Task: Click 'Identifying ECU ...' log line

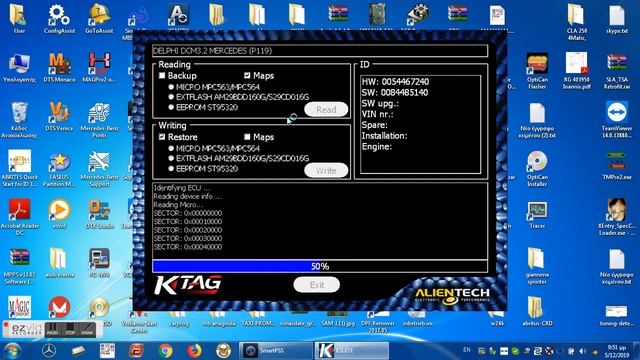Action: [x=182, y=188]
